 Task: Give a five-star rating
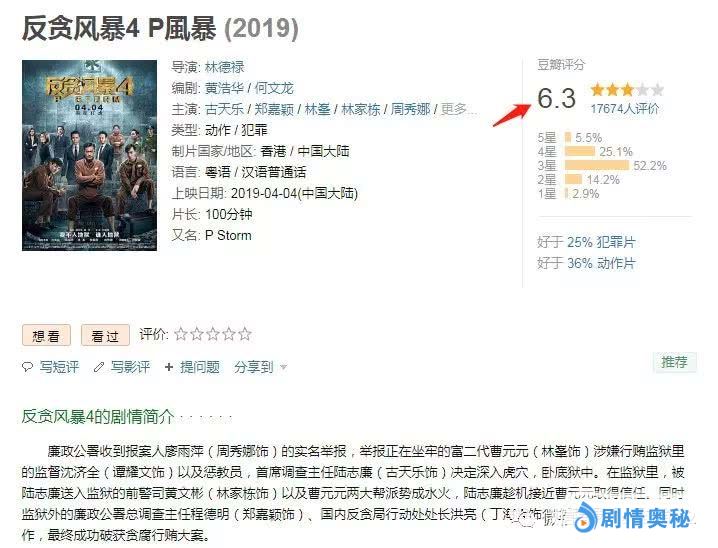pyautogui.click(x=245, y=334)
